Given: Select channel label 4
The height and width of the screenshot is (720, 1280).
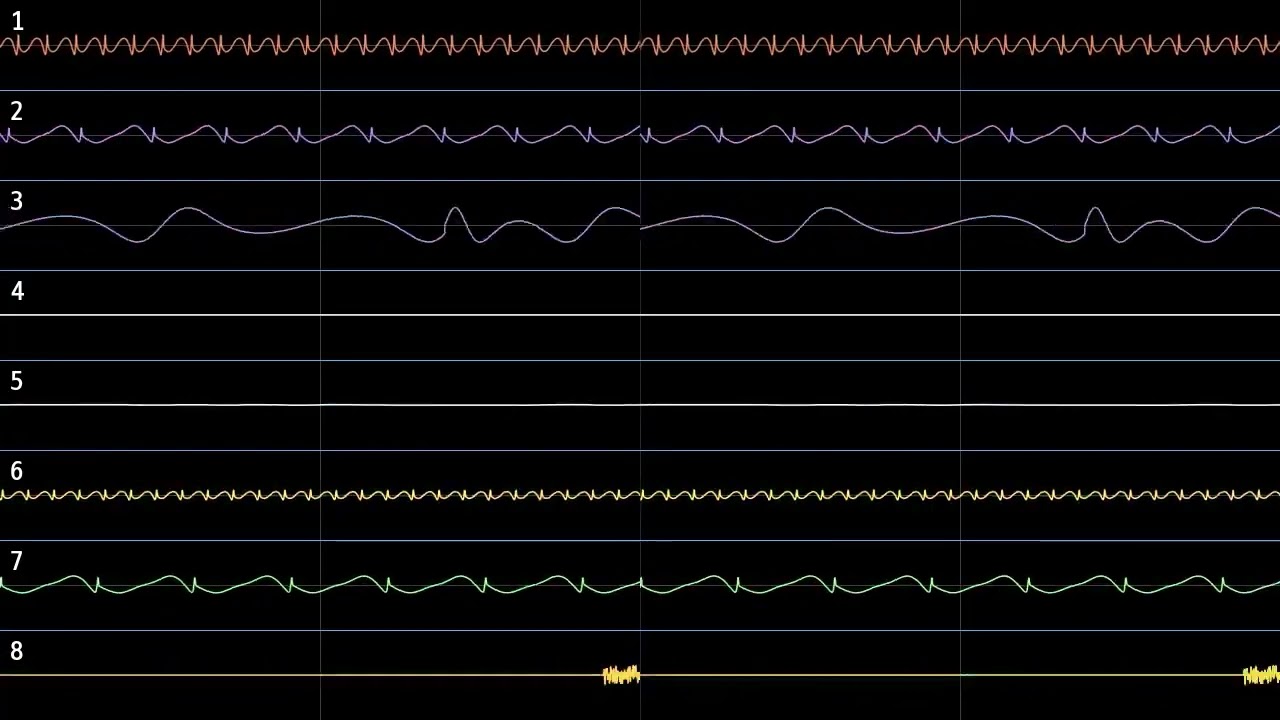Looking at the screenshot, I should 17,291.
